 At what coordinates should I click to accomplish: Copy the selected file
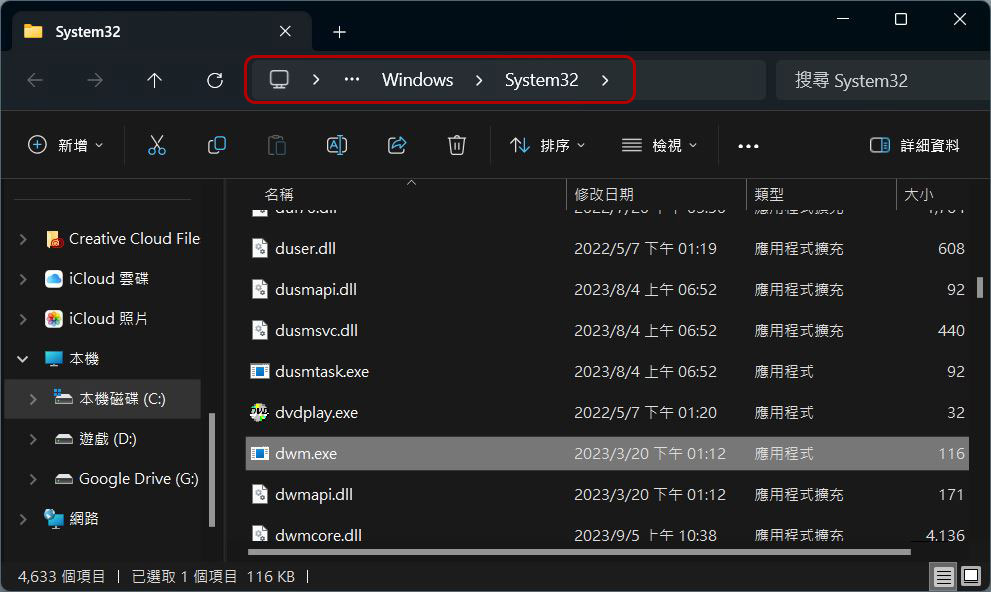(217, 145)
